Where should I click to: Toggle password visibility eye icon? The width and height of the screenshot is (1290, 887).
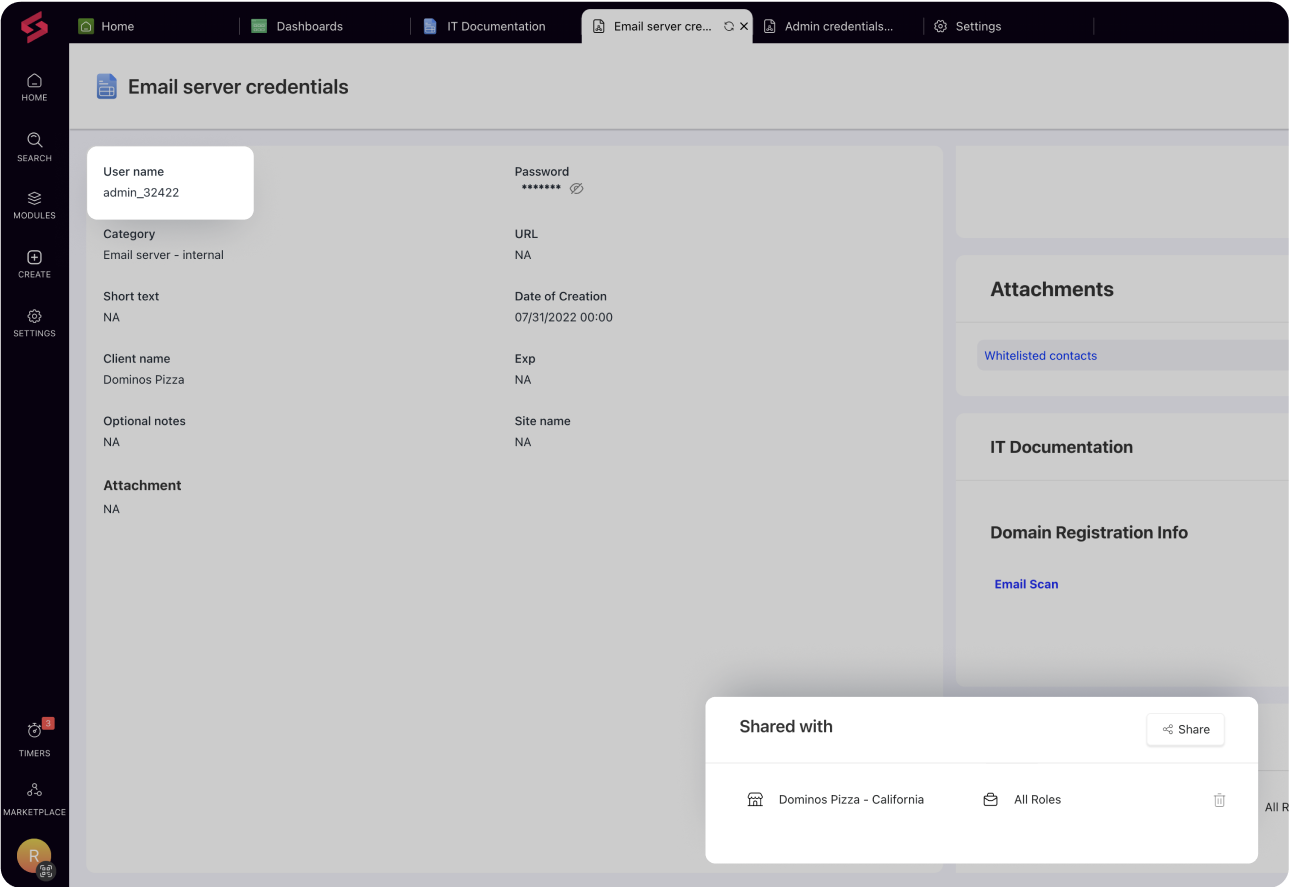coord(576,188)
